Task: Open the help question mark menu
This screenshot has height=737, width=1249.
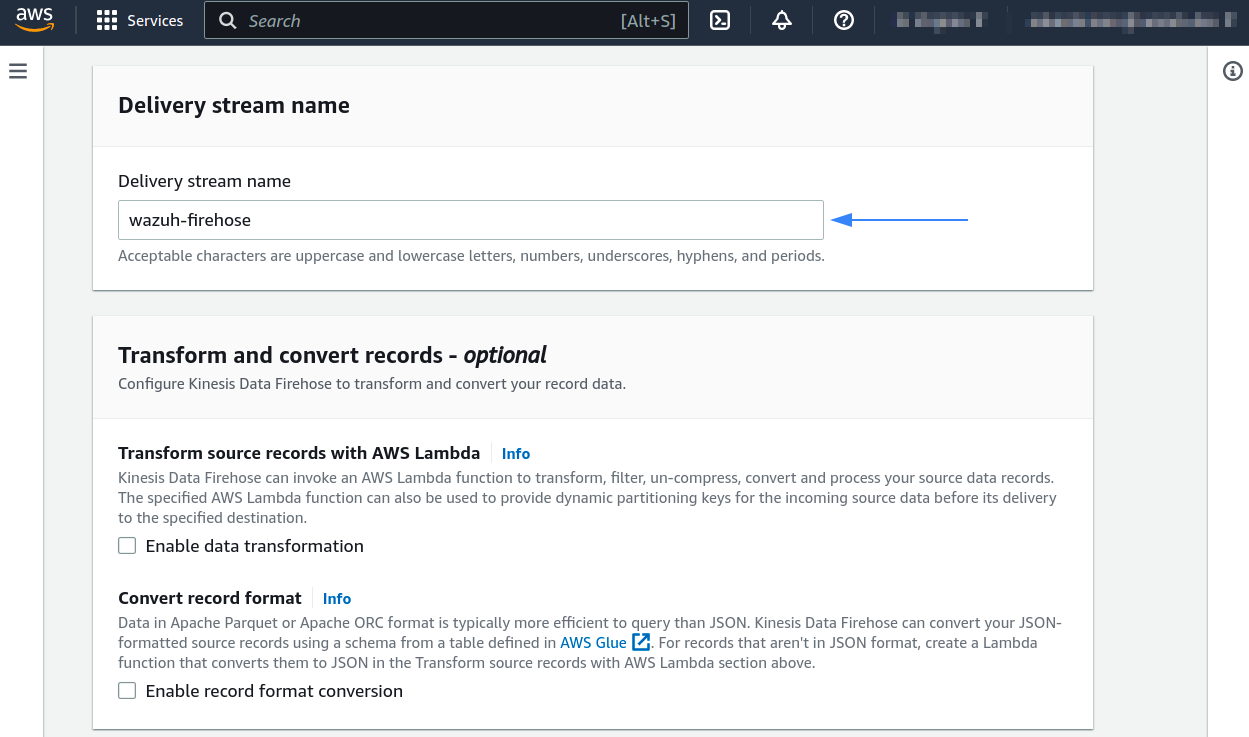Action: coord(844,20)
